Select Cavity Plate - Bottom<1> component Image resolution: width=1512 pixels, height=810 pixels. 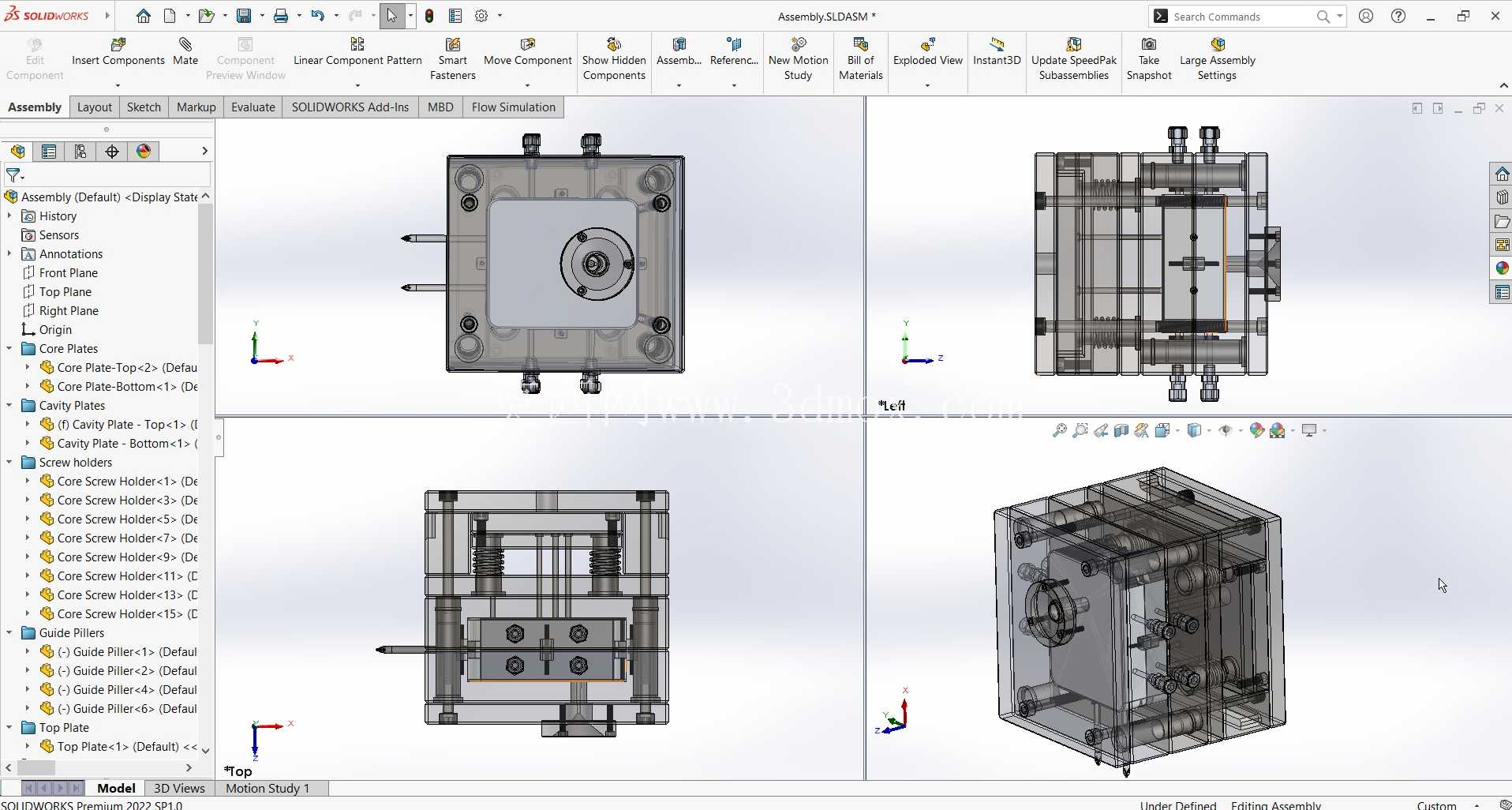118,443
